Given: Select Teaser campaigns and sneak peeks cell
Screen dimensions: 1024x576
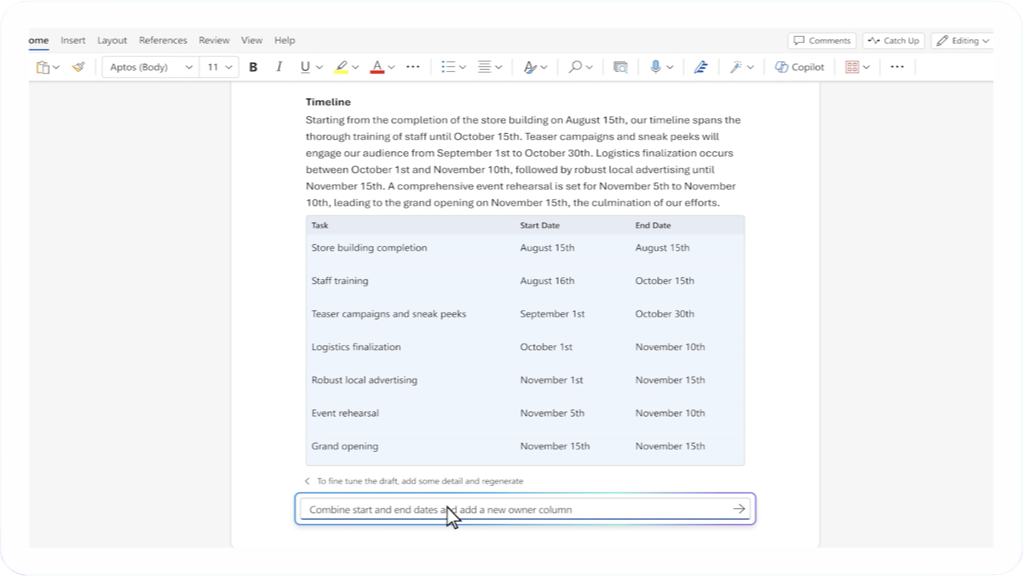Looking at the screenshot, I should click(389, 314).
